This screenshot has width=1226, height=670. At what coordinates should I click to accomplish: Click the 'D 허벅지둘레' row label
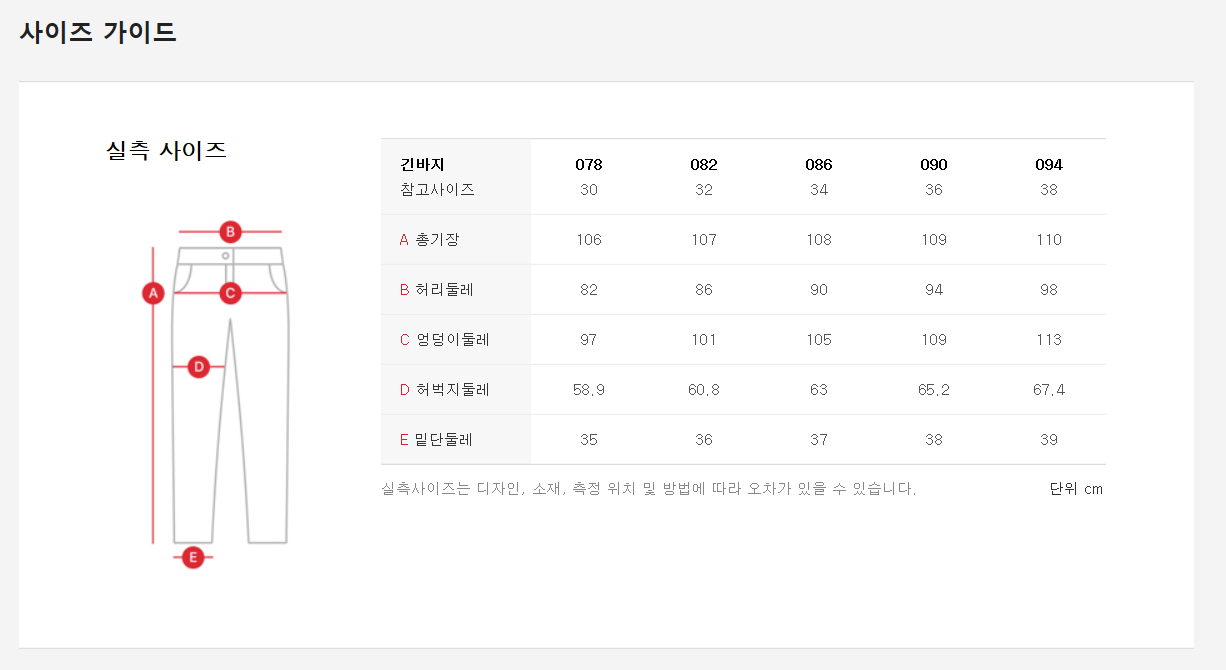pos(444,390)
